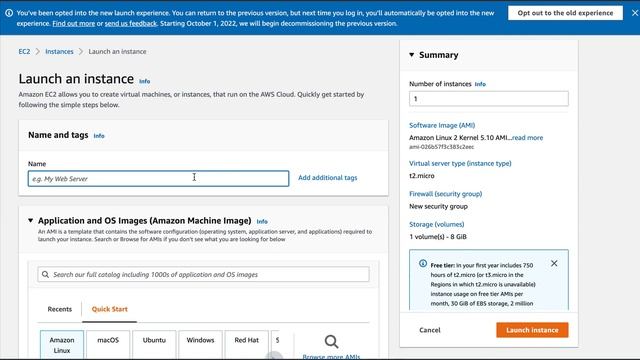Close the top banner with the X icon

(635, 13)
